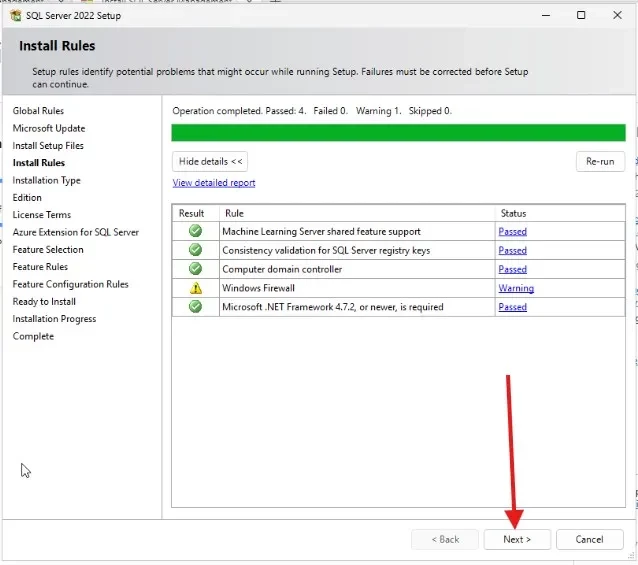Select Edition step in sidebar

(27, 198)
